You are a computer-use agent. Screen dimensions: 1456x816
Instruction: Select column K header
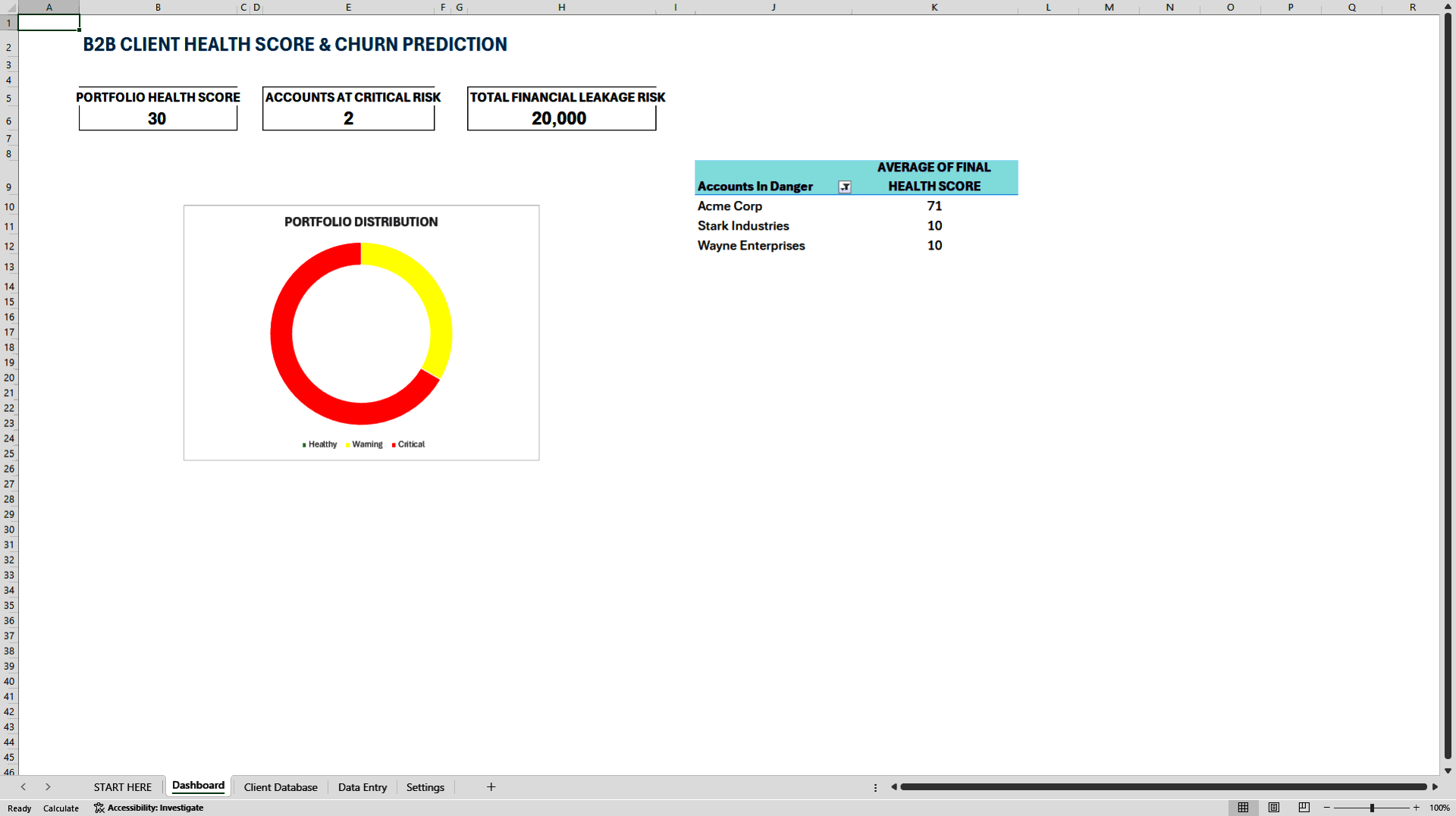pos(934,7)
